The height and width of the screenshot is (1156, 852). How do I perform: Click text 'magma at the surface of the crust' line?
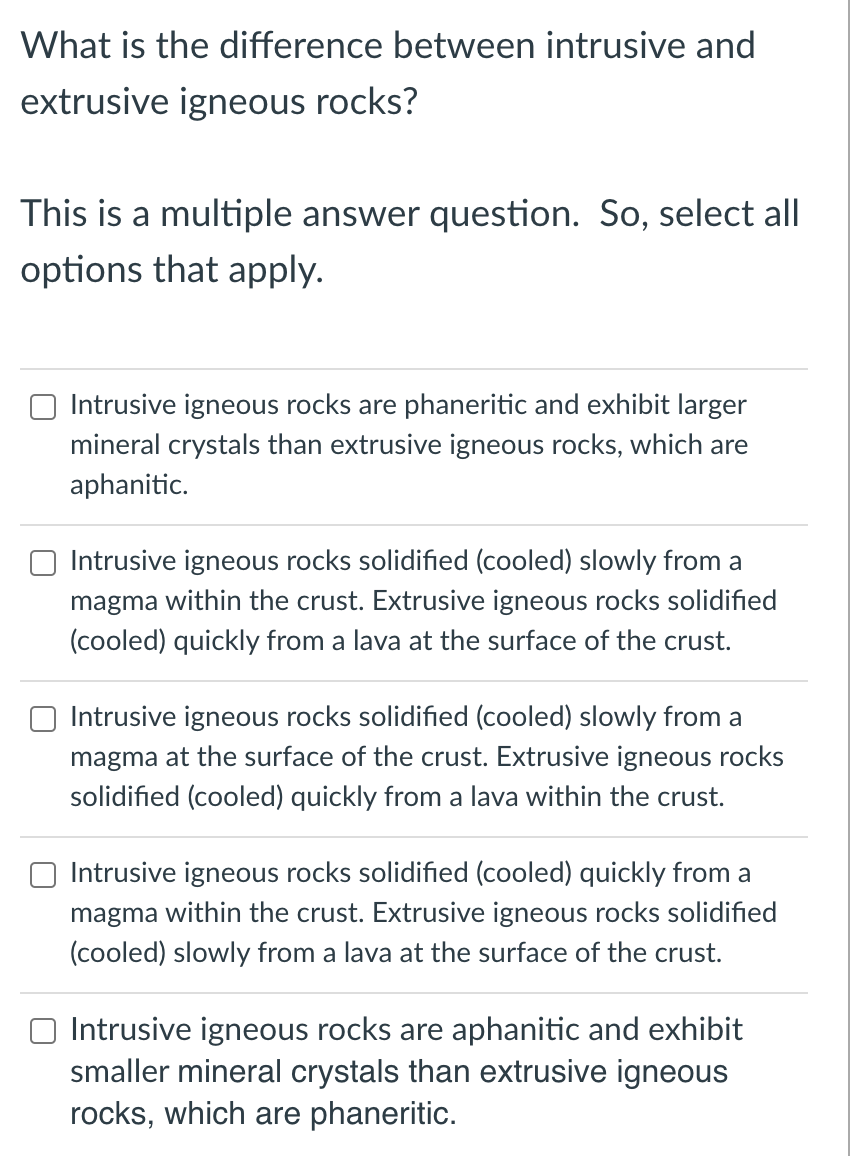(x=279, y=756)
